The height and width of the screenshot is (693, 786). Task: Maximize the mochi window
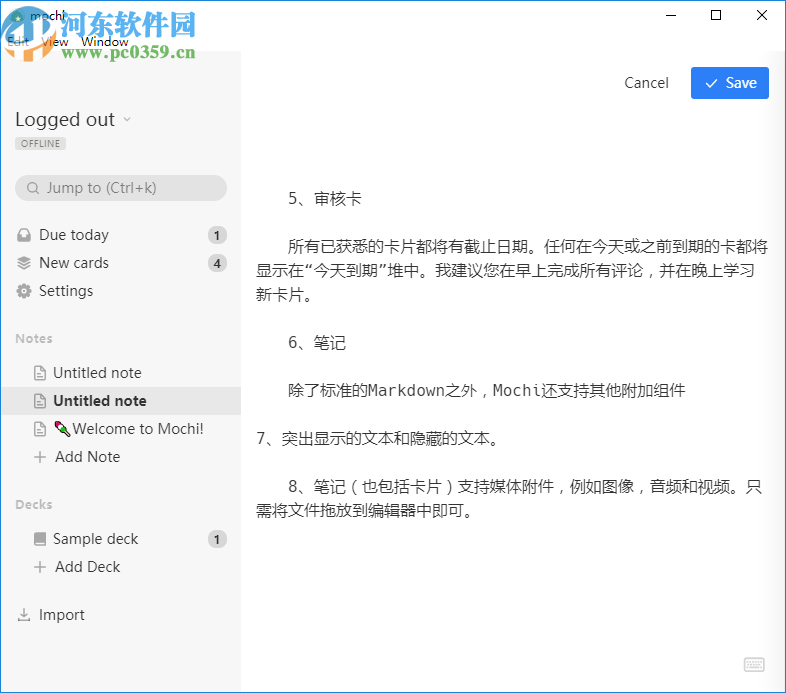[716, 15]
